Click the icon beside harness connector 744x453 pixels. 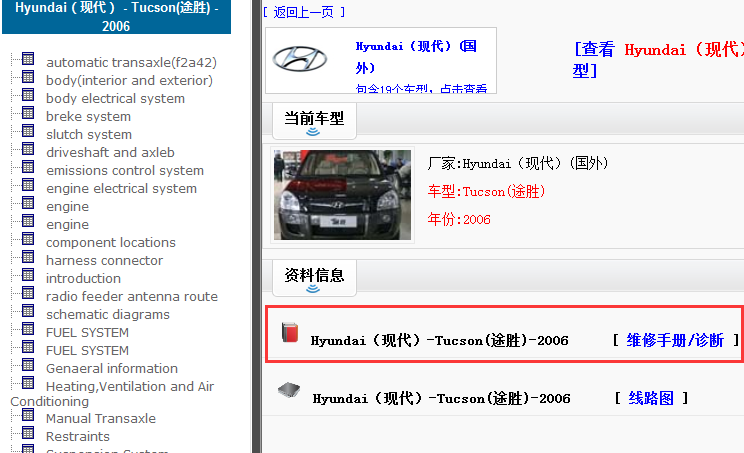(x=28, y=257)
